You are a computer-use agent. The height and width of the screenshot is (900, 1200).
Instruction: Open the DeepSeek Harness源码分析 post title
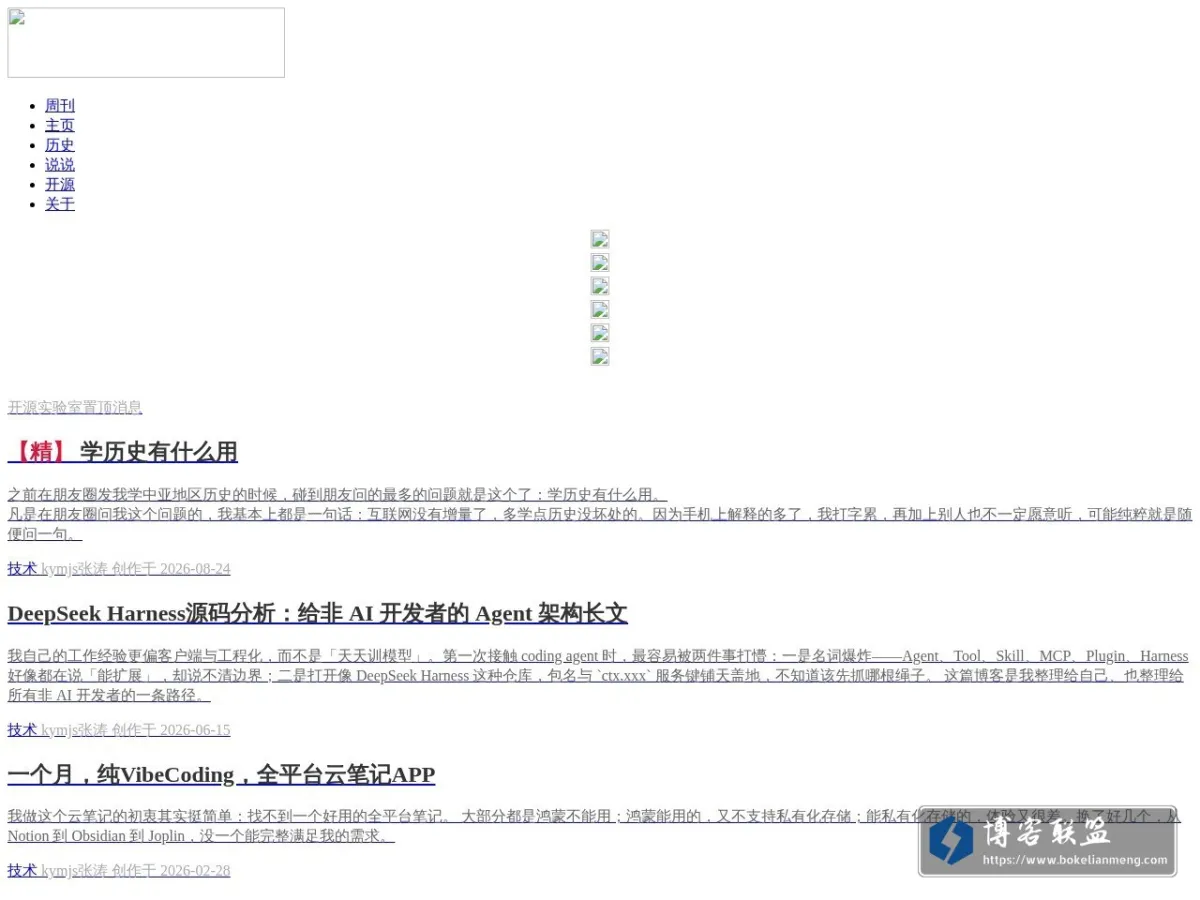click(318, 614)
